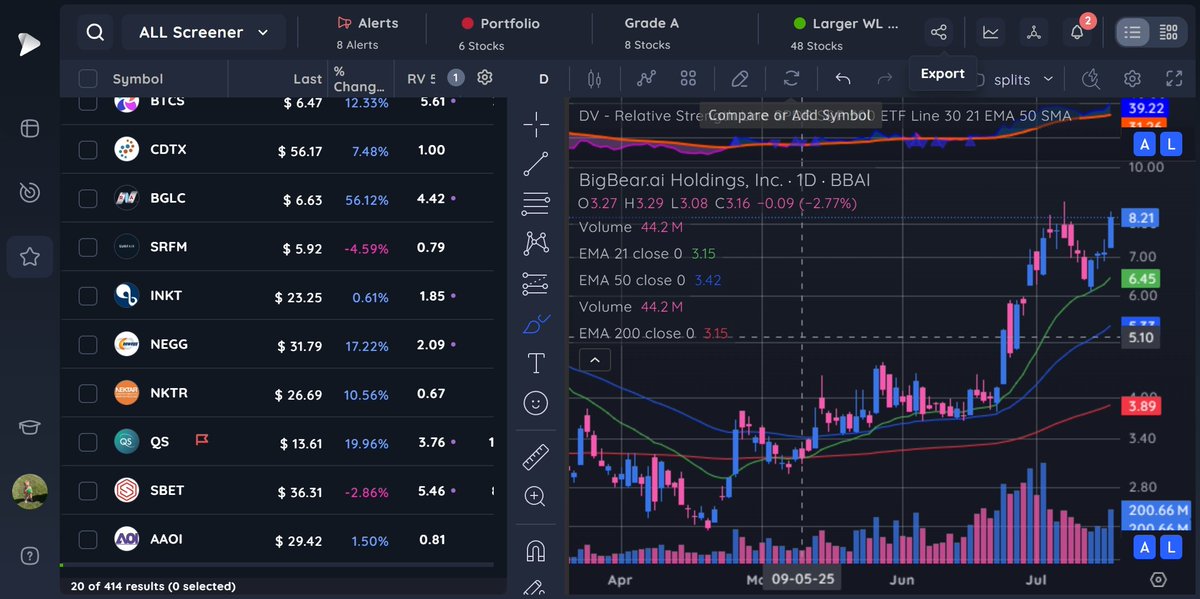Open the chart alert clock icon

[x=1090, y=79]
